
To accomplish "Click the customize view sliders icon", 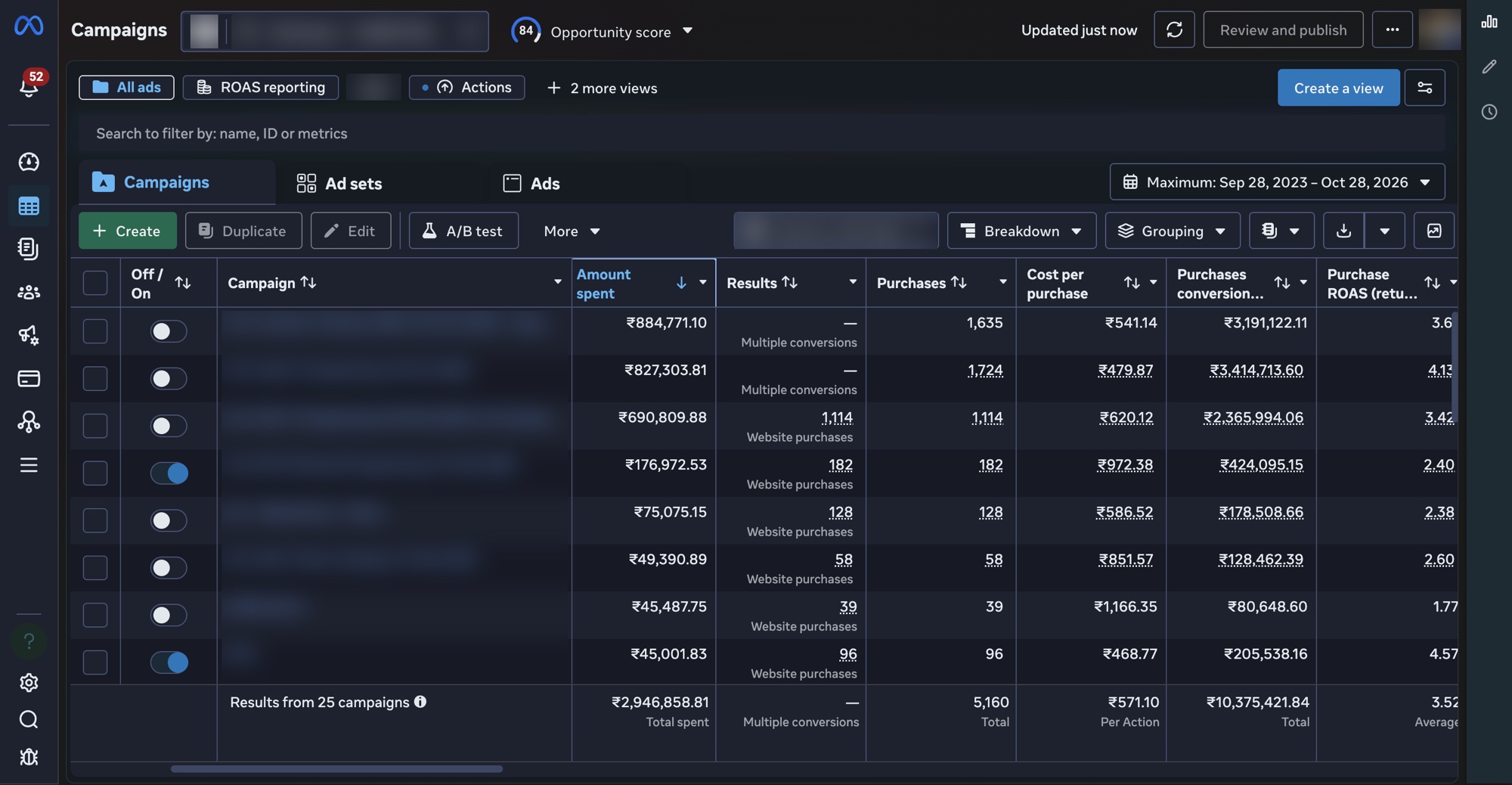I will tap(1425, 88).
